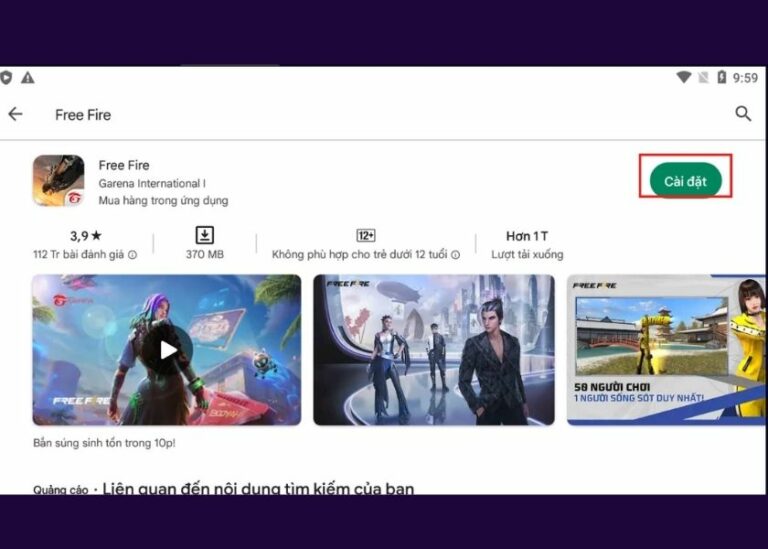768x549 pixels.
Task: Tap 'Hơn 1 T' downloads count
Action: tap(527, 236)
